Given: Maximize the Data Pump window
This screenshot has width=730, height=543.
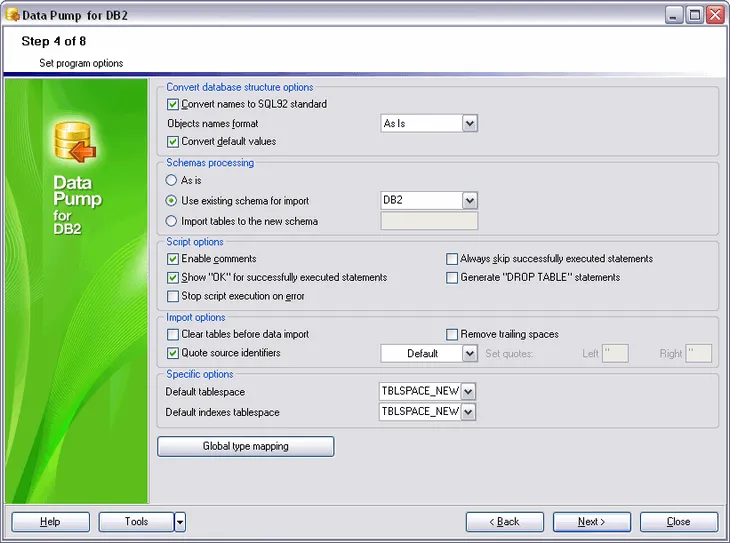Looking at the screenshot, I should (694, 15).
